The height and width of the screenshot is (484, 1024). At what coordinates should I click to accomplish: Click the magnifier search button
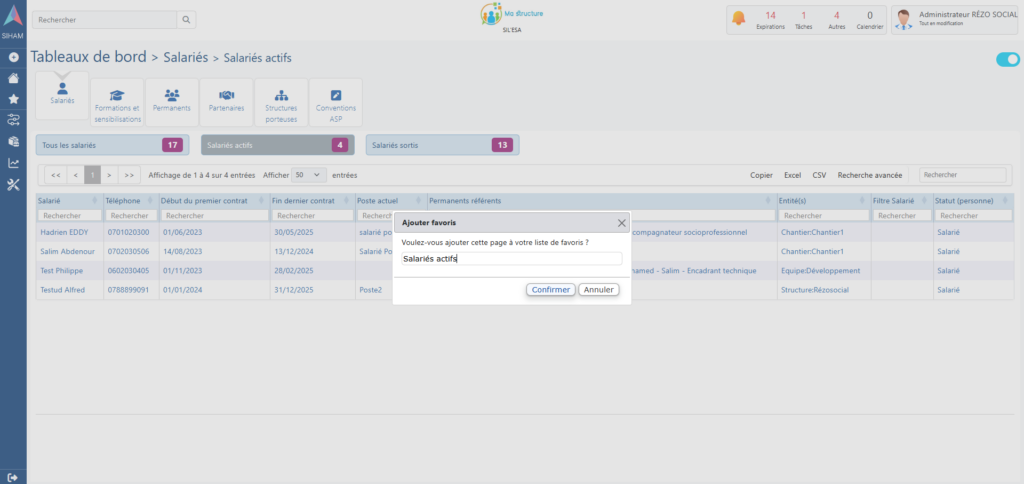pyautogui.click(x=187, y=20)
